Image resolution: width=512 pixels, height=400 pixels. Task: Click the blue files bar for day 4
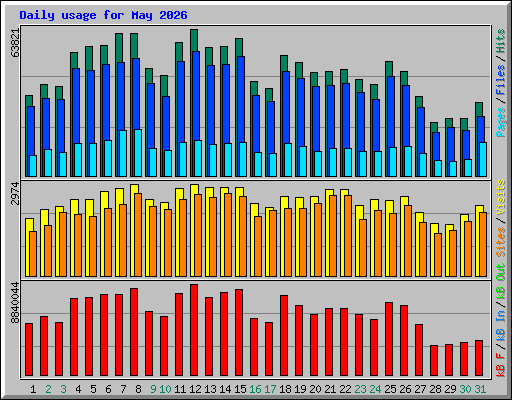[x=76, y=106]
